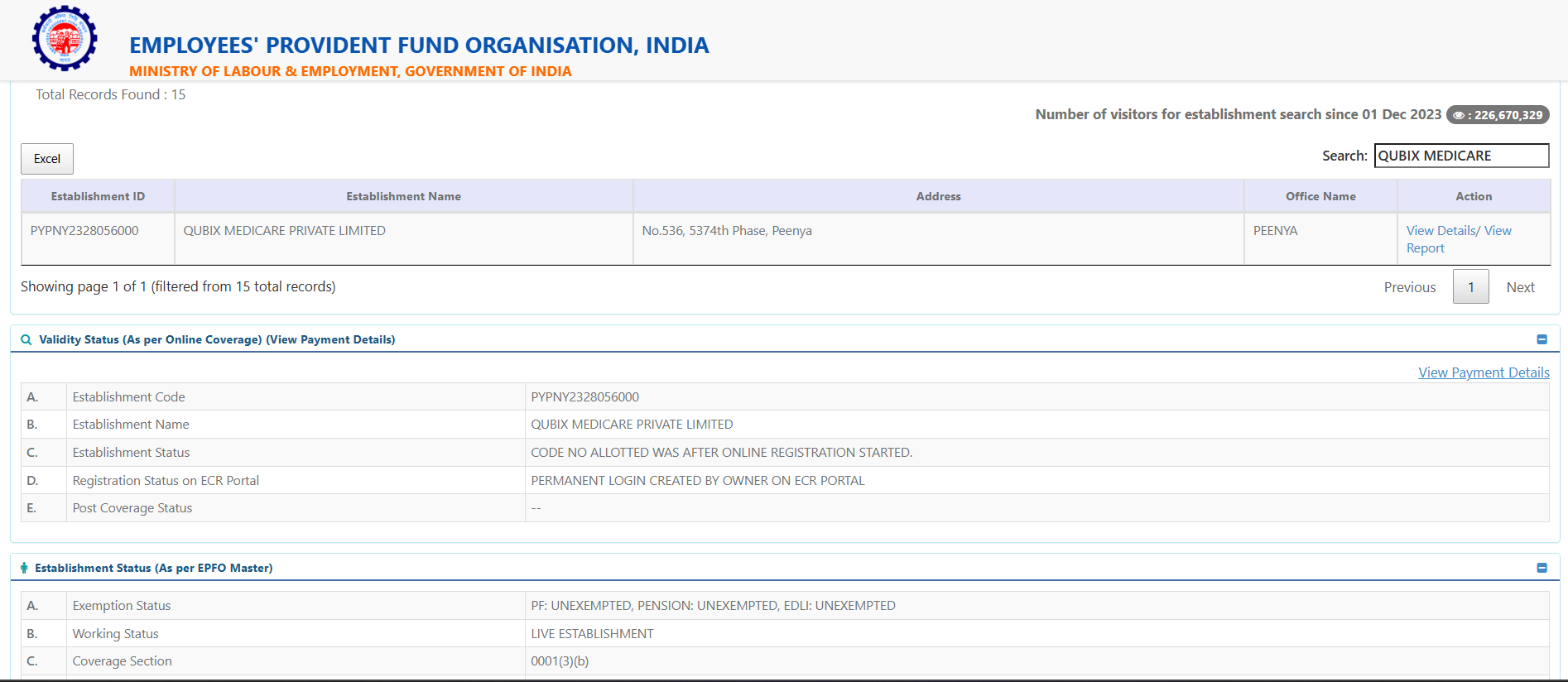Click the EPFO logo emblem
The height and width of the screenshot is (682, 1568).
[65, 39]
